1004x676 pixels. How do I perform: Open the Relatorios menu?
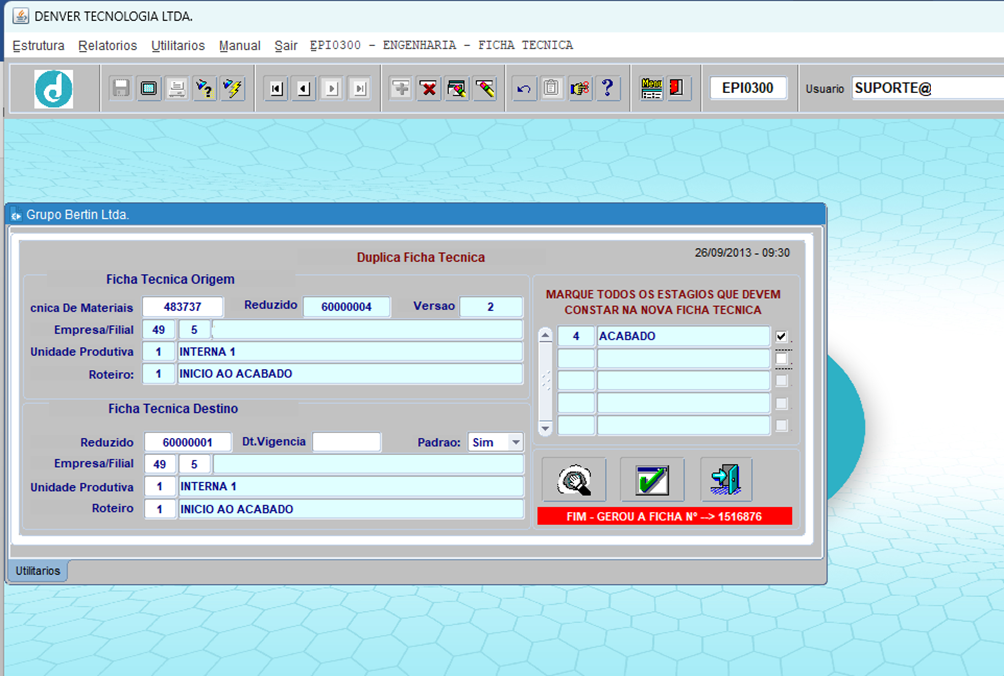tap(108, 45)
